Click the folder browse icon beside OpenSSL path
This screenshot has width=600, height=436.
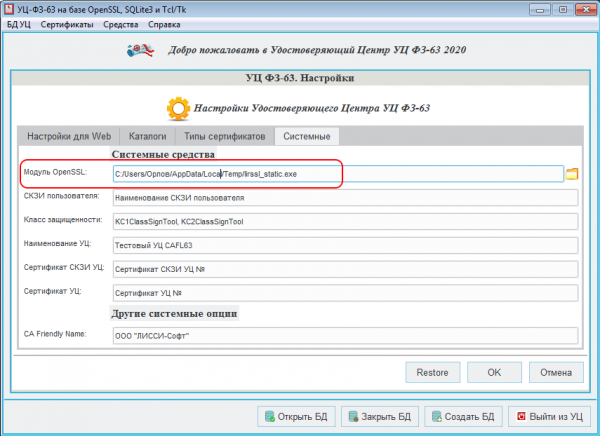tap(573, 174)
